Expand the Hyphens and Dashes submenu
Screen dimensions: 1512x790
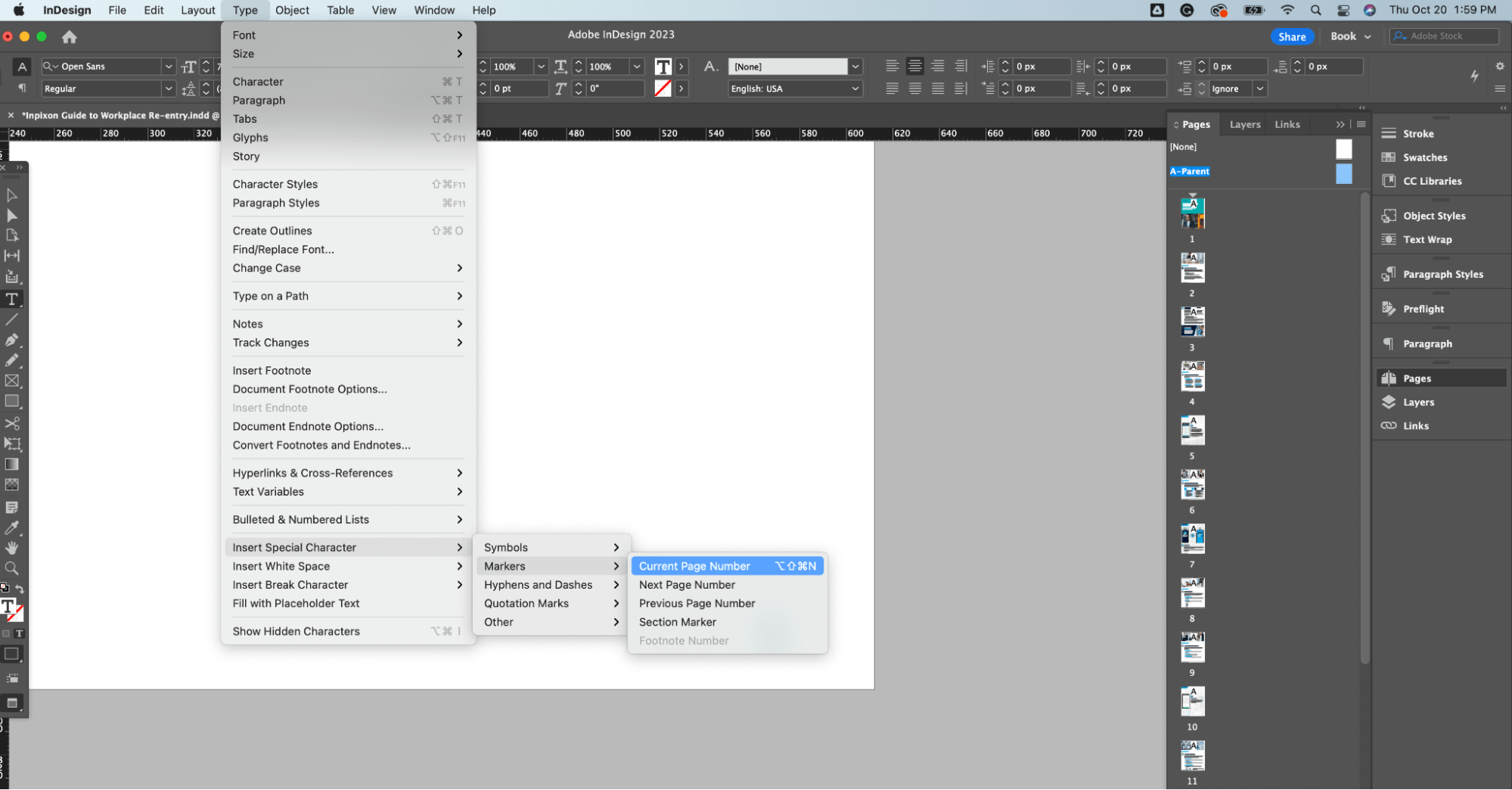click(551, 585)
